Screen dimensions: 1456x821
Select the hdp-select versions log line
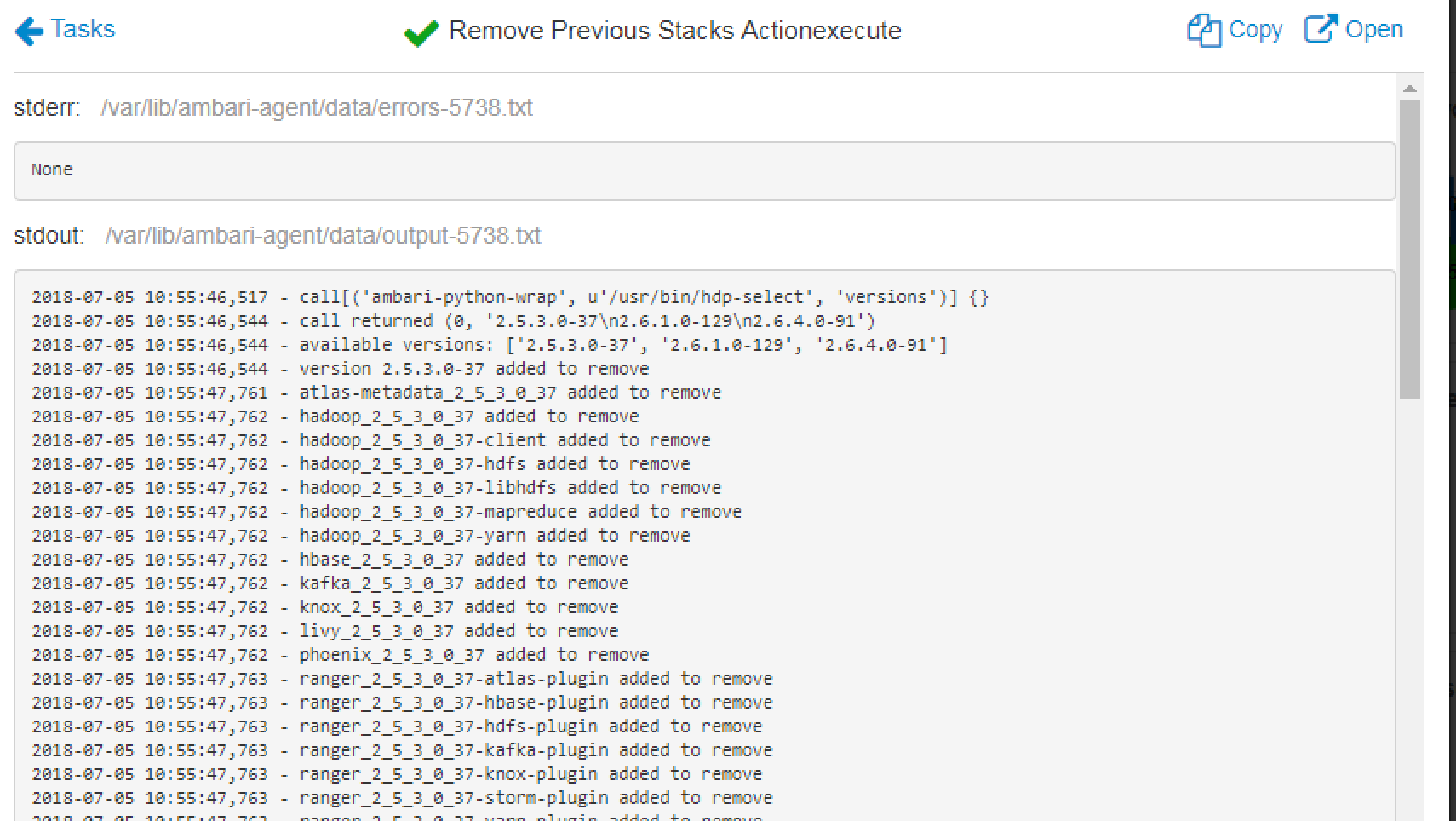point(511,296)
